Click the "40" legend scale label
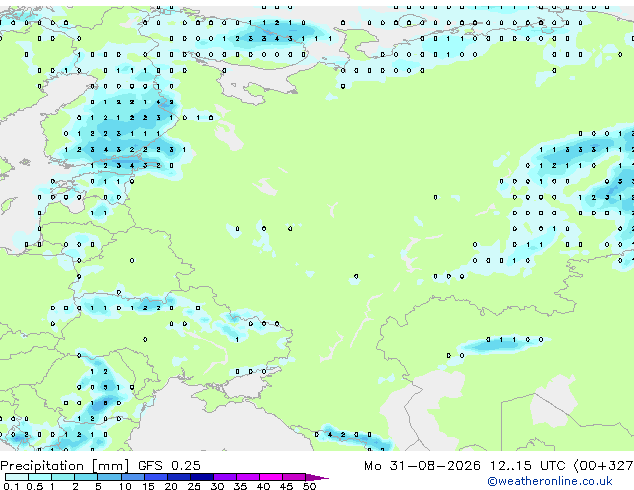Image resolution: width=634 pixels, height=490 pixels. 263,486
